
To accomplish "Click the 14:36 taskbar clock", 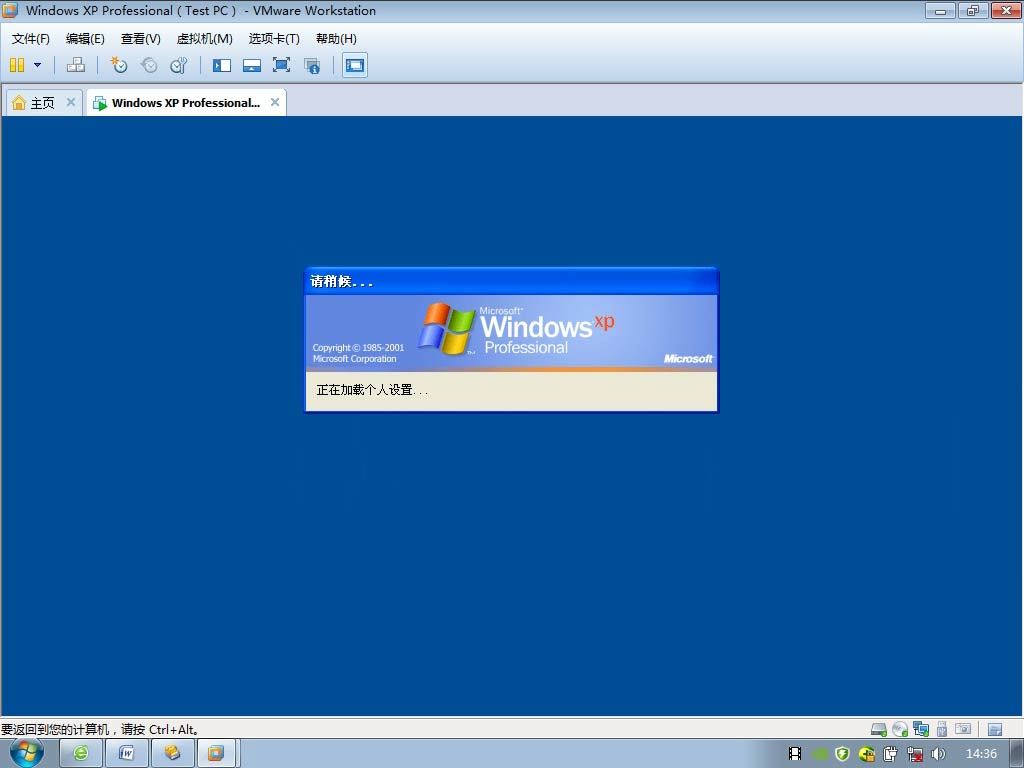I will pyautogui.click(x=981, y=754).
